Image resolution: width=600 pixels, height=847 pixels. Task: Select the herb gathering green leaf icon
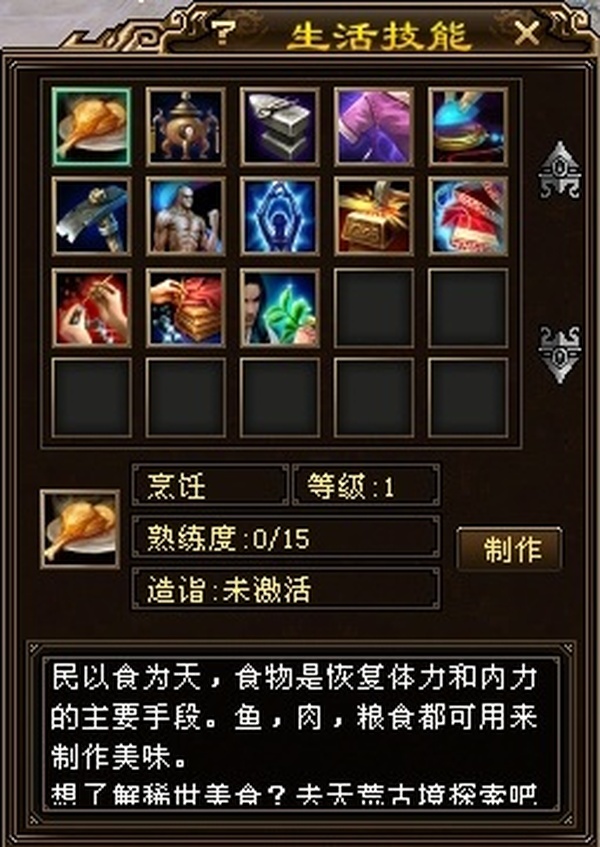click(x=280, y=308)
